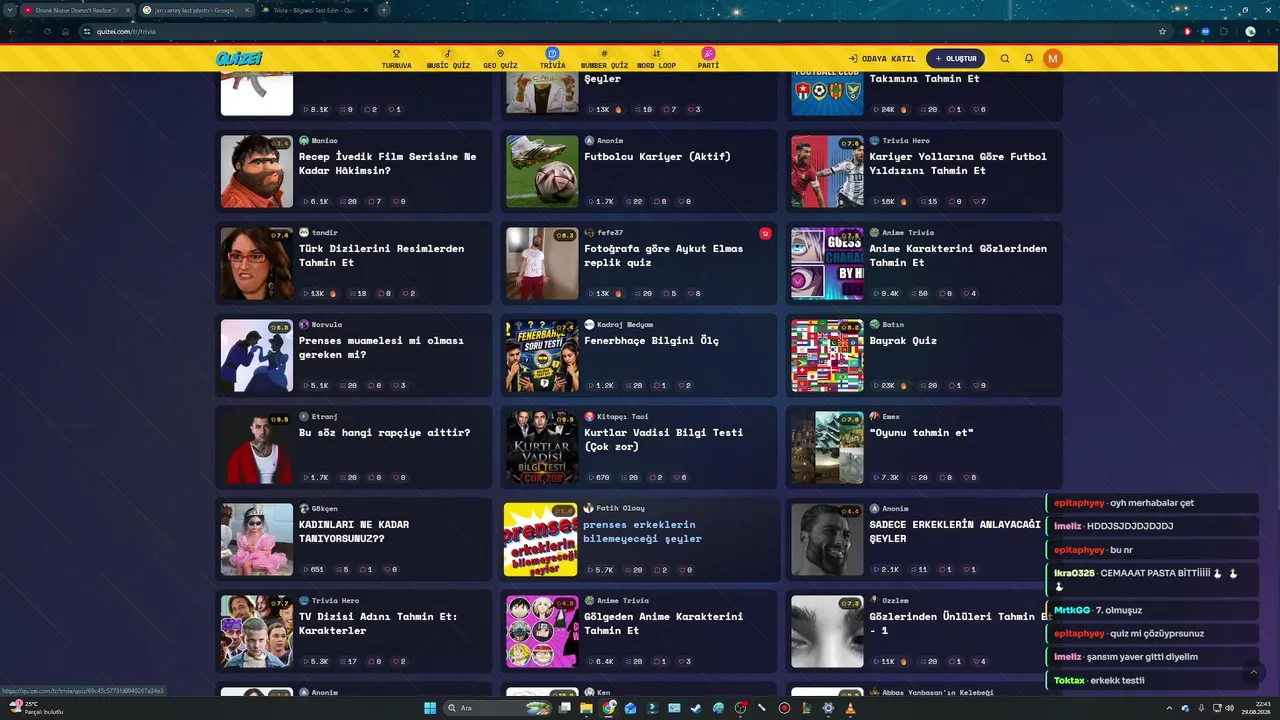Reload the page in the browser

[46, 31]
